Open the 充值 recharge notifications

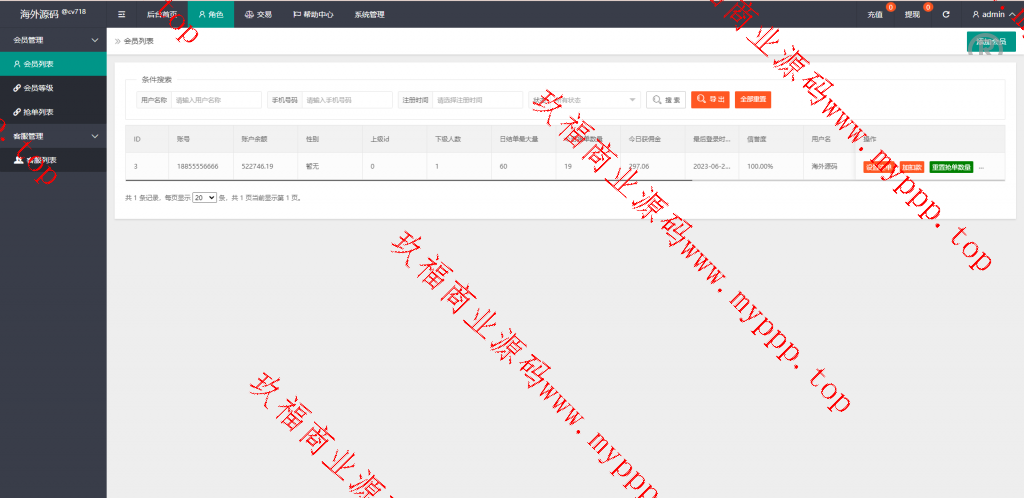tap(875, 15)
